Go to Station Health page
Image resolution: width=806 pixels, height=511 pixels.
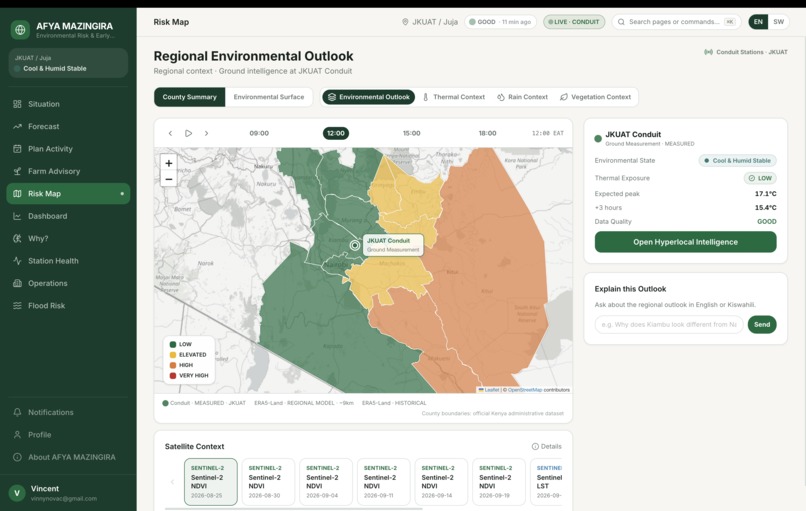(x=68, y=261)
